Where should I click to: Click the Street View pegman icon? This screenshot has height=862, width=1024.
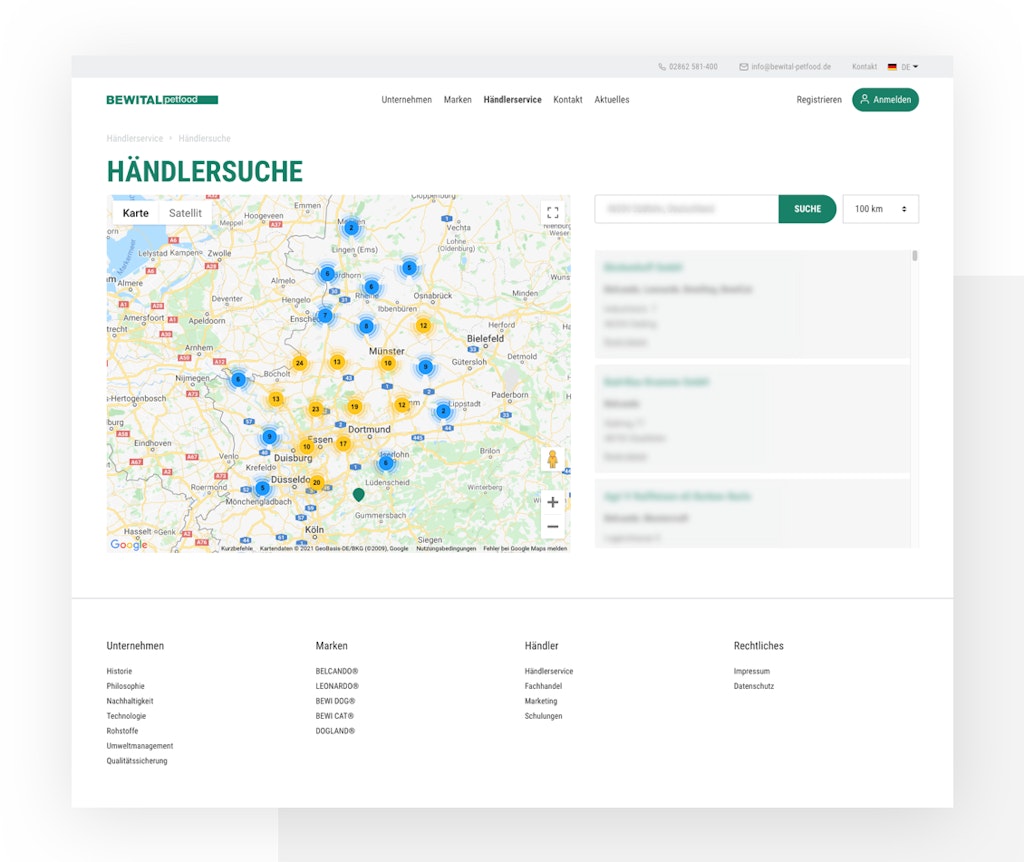pos(552,459)
